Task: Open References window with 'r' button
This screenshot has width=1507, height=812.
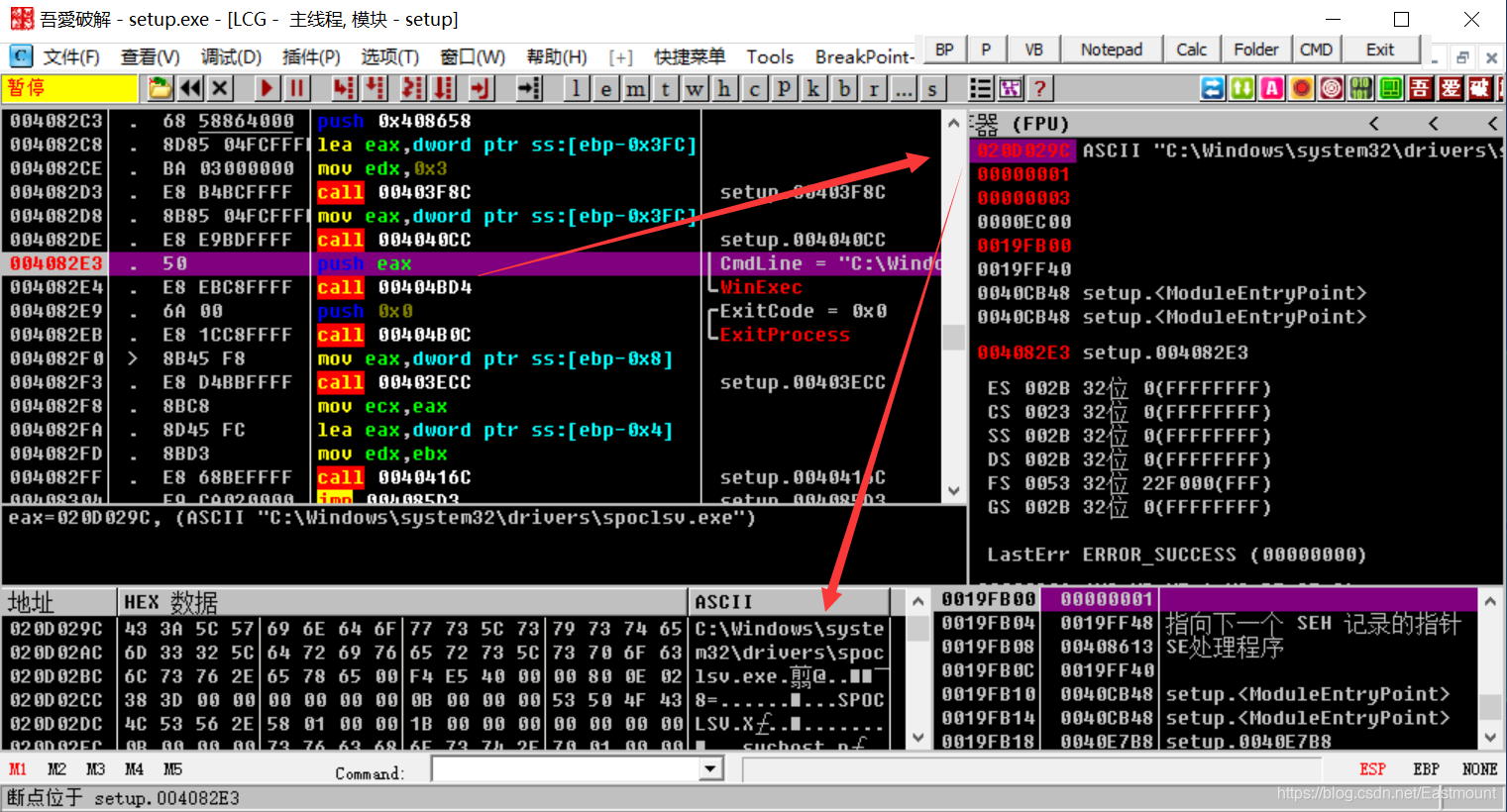Action: (874, 89)
